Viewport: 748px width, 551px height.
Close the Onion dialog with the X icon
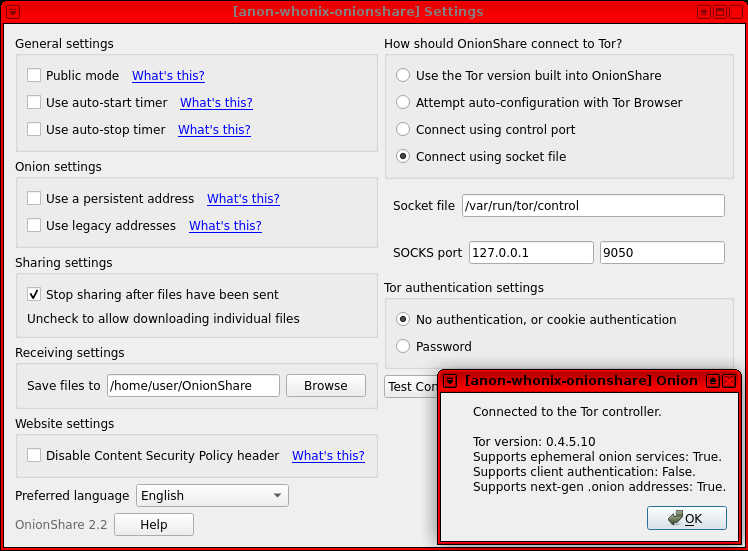pos(729,381)
